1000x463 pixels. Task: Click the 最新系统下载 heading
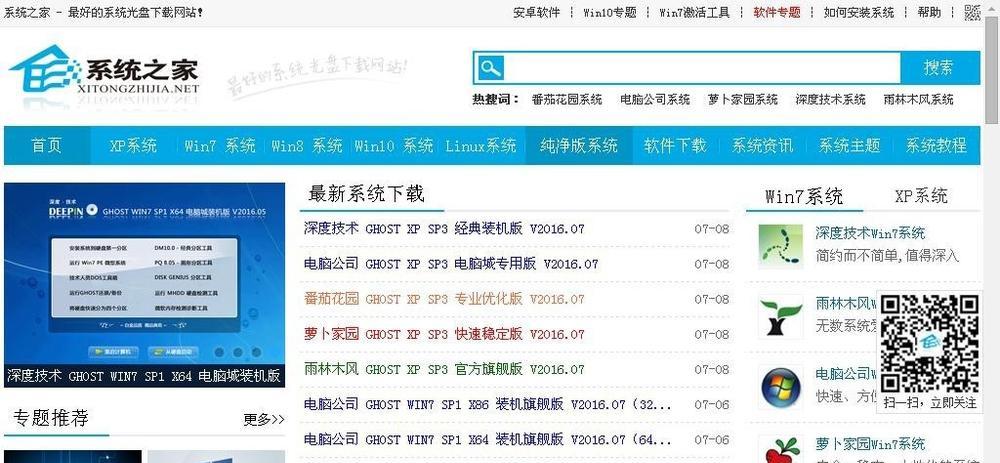click(x=366, y=194)
